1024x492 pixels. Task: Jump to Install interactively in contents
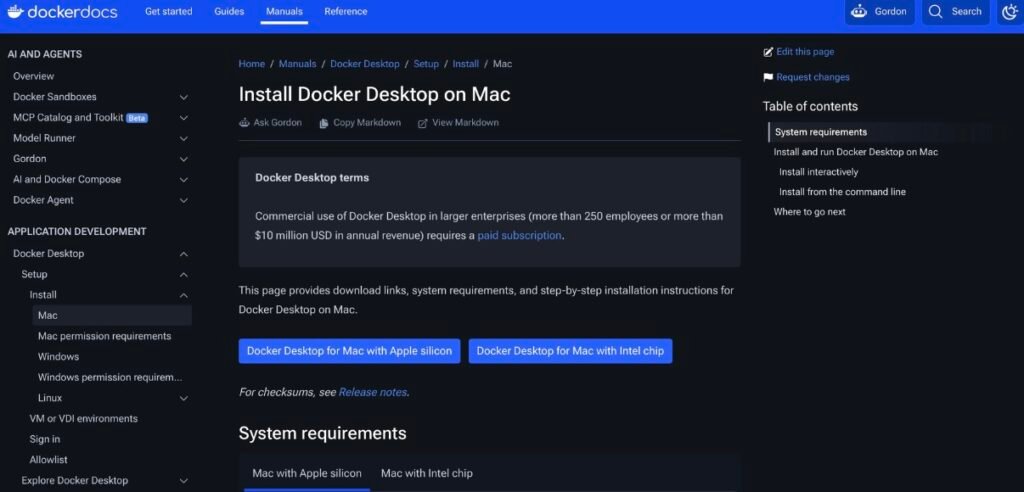point(818,172)
